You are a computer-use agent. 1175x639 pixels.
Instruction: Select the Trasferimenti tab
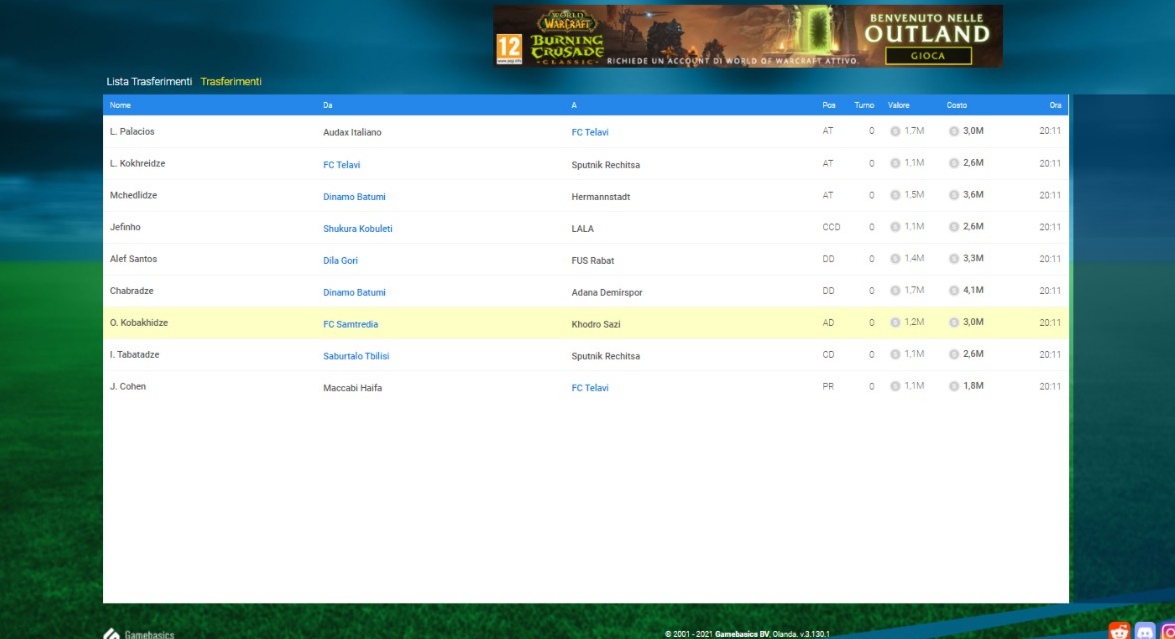coord(231,82)
